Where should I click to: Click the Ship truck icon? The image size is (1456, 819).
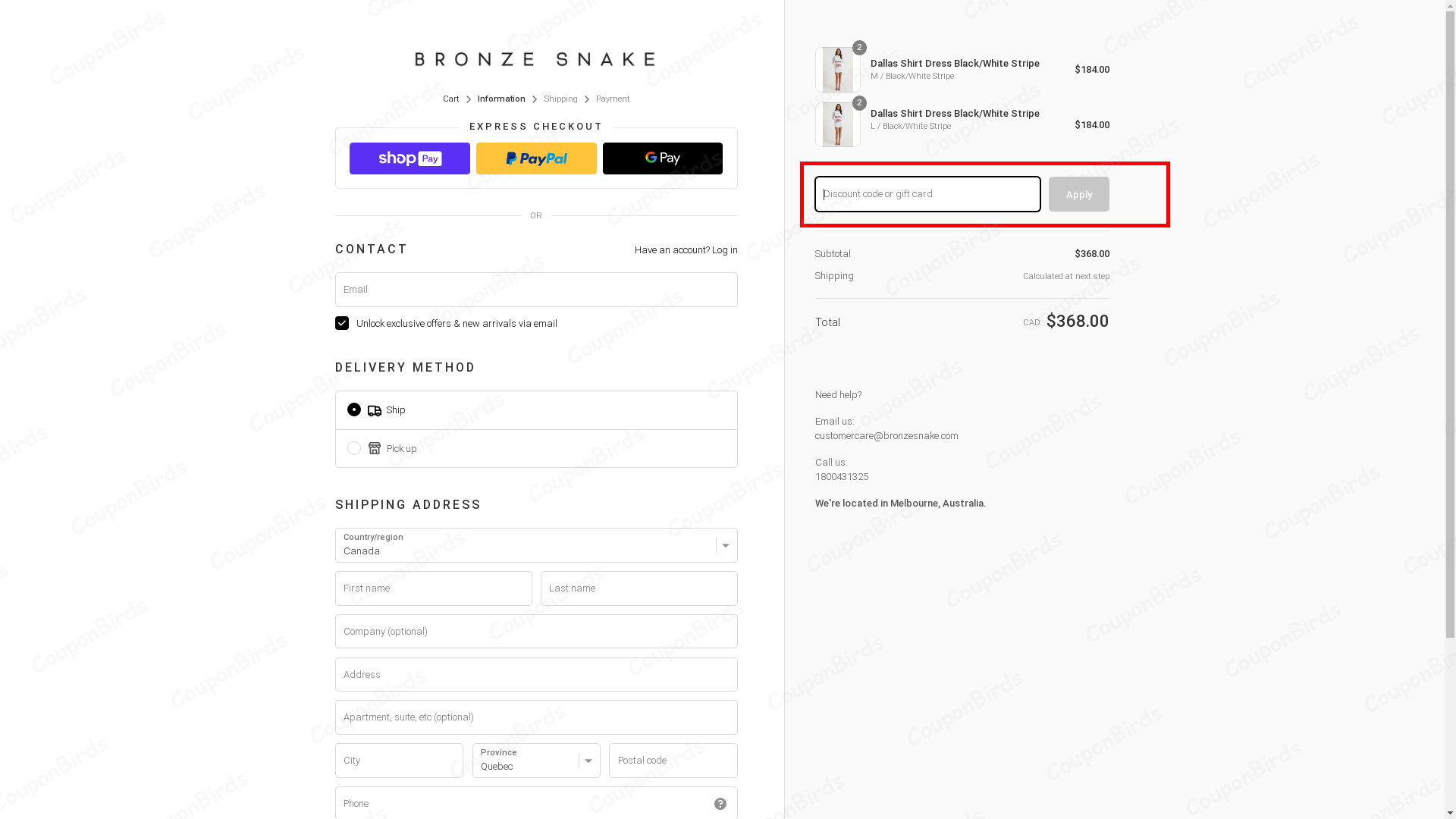click(375, 411)
